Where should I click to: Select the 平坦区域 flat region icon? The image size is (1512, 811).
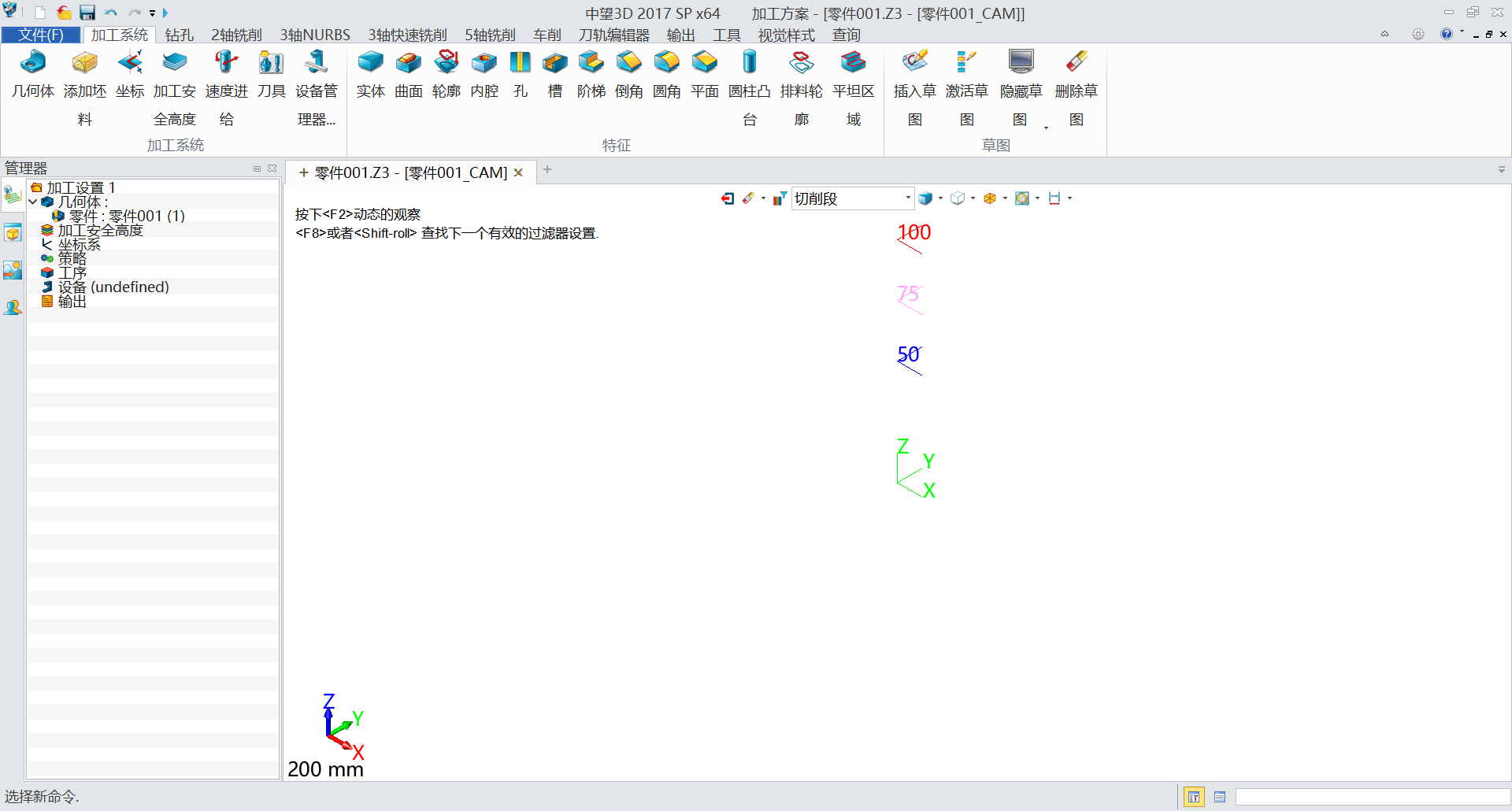point(854,63)
